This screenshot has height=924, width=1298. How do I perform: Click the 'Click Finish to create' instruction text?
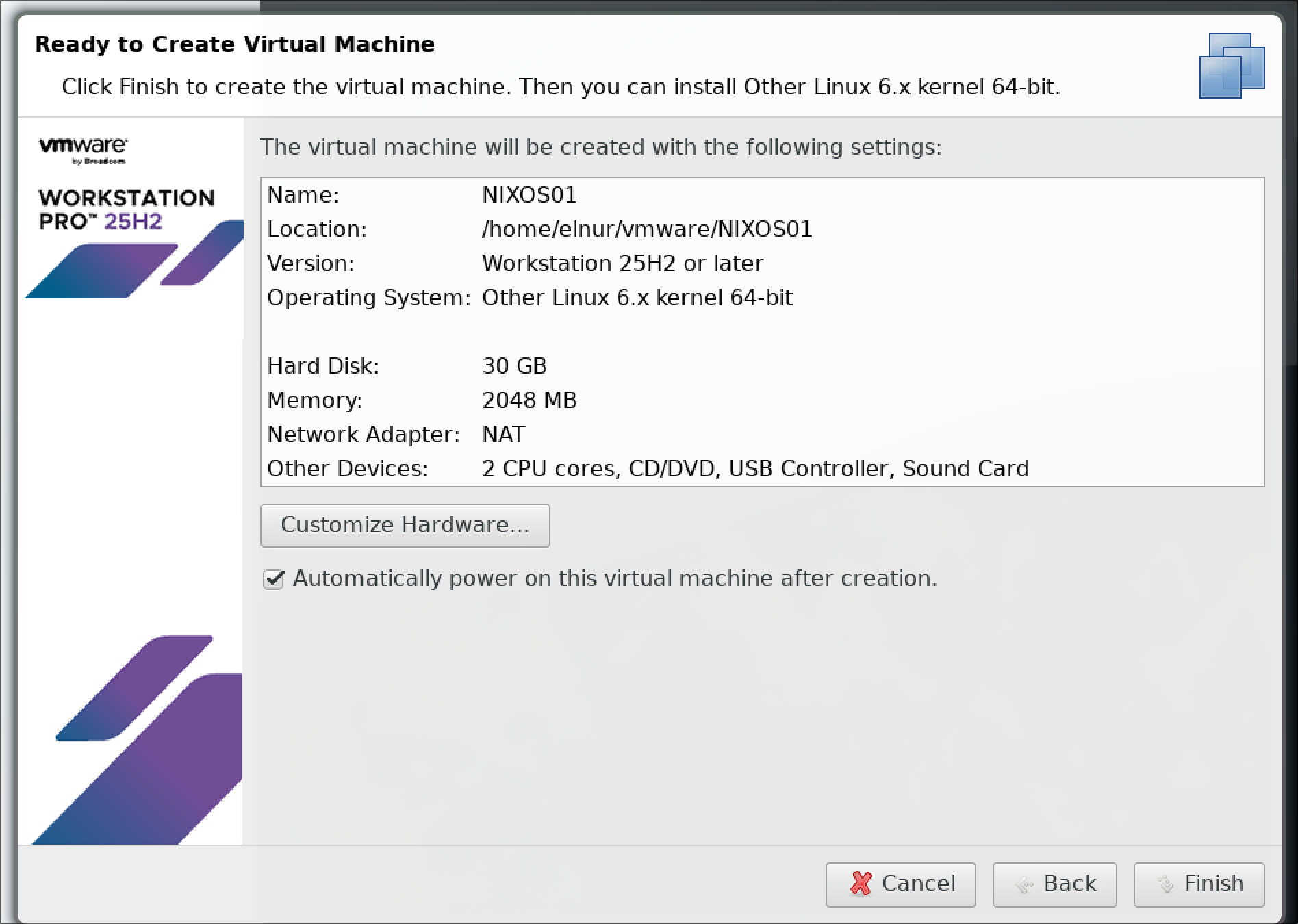point(561,87)
